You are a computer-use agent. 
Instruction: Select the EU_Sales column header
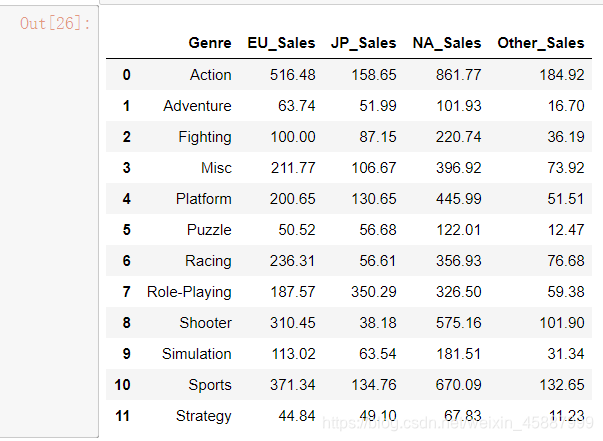281,43
